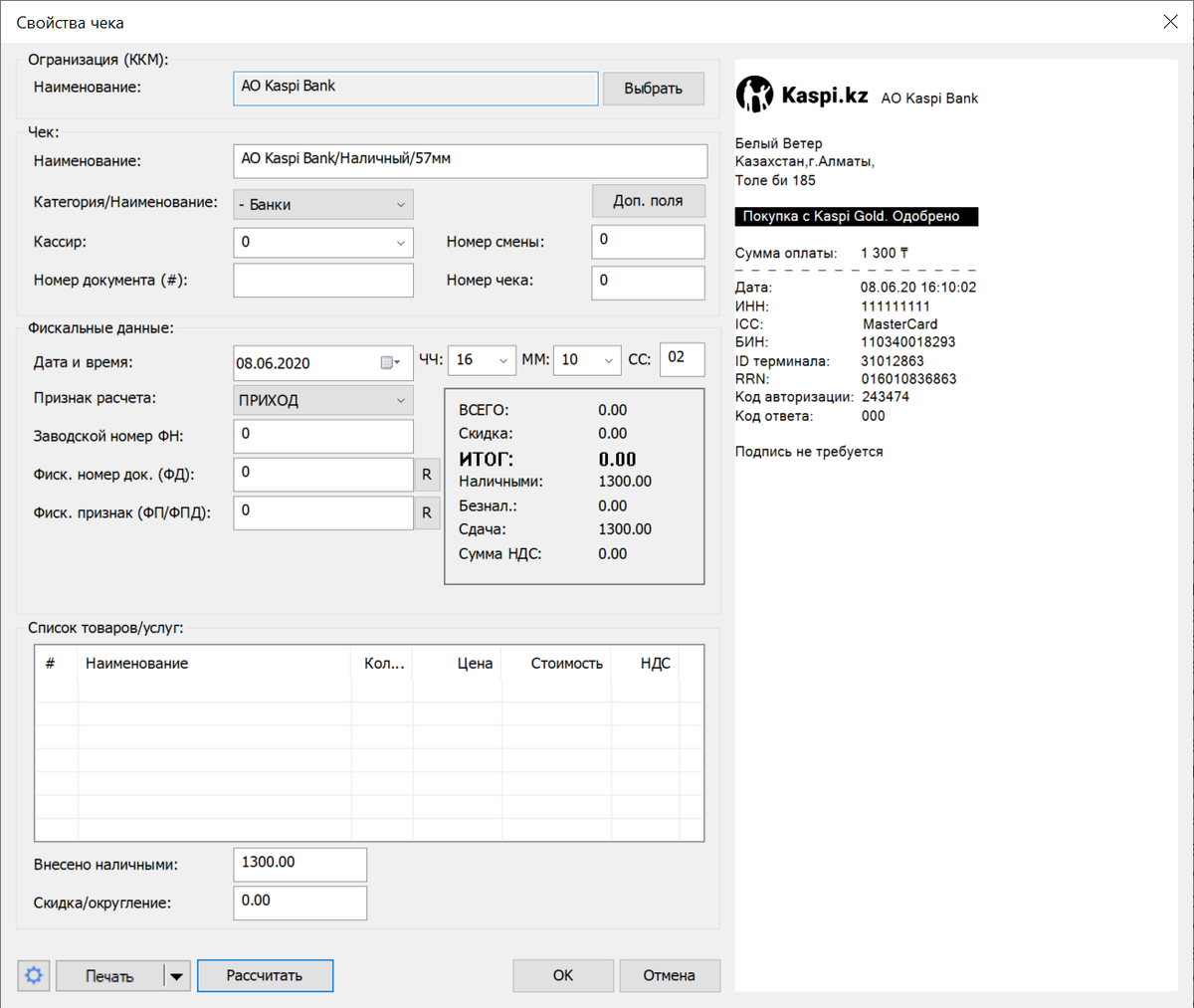This screenshot has width=1194, height=1008.
Task: Click the Кол... column header
Action: coord(382,664)
